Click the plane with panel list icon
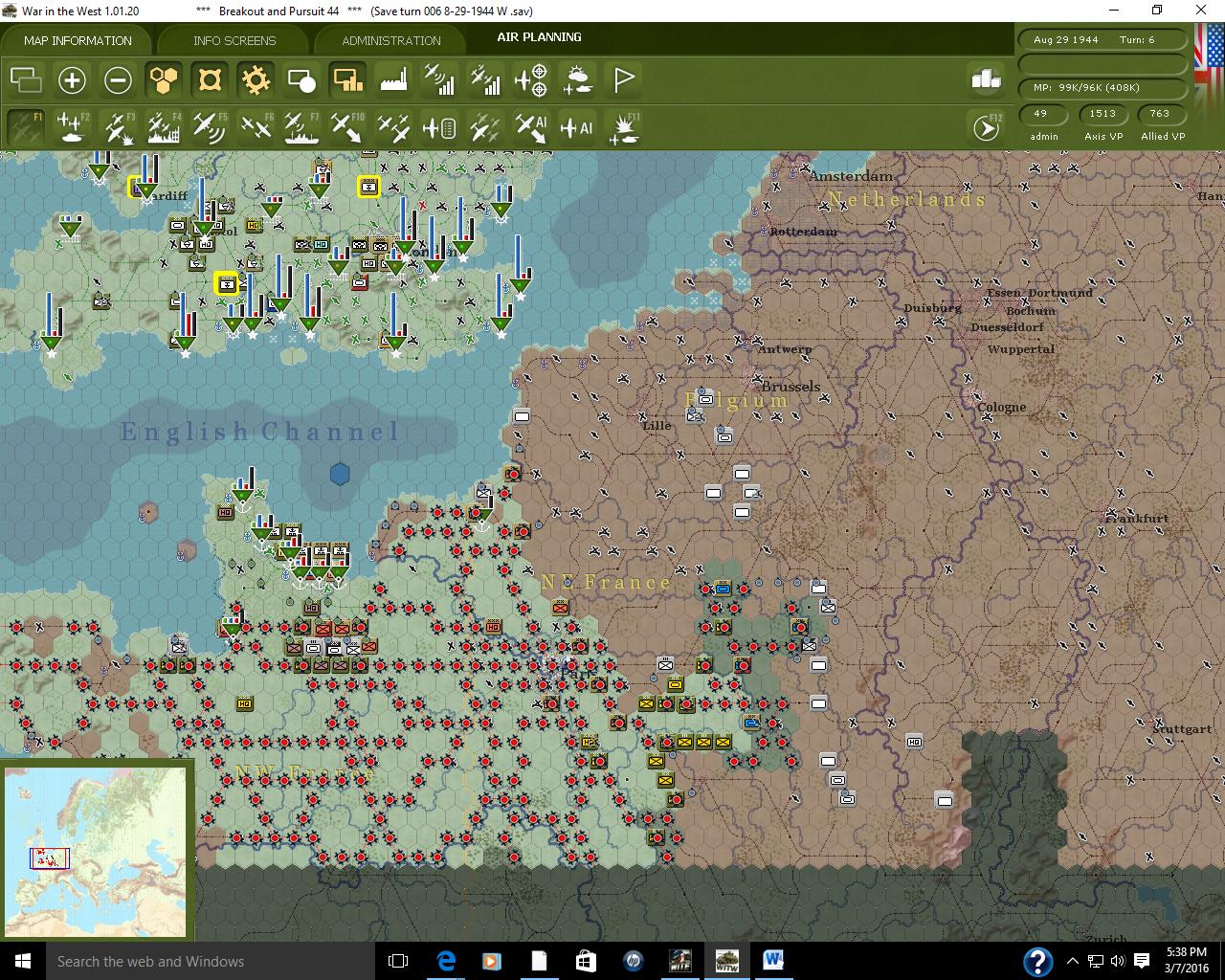The height and width of the screenshot is (980, 1225). [439, 127]
